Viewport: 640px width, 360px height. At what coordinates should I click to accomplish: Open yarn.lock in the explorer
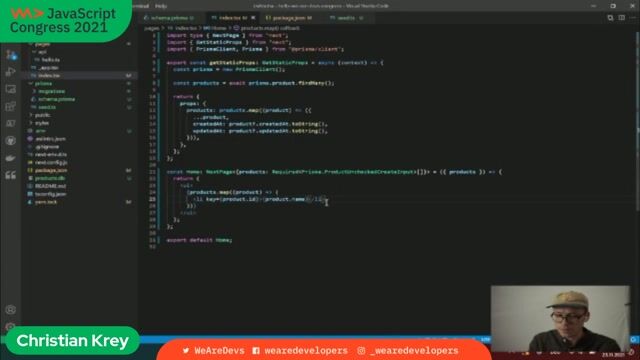(46, 202)
